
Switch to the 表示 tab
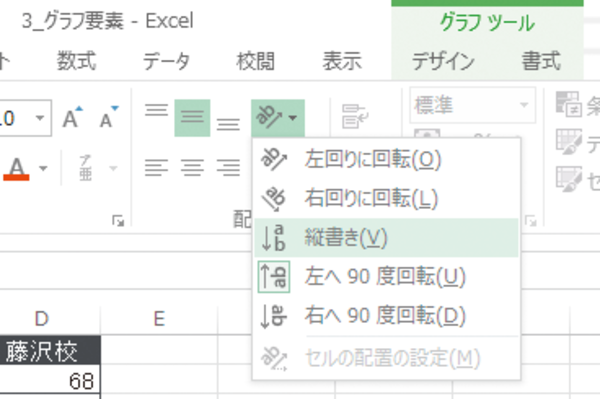pos(342,61)
